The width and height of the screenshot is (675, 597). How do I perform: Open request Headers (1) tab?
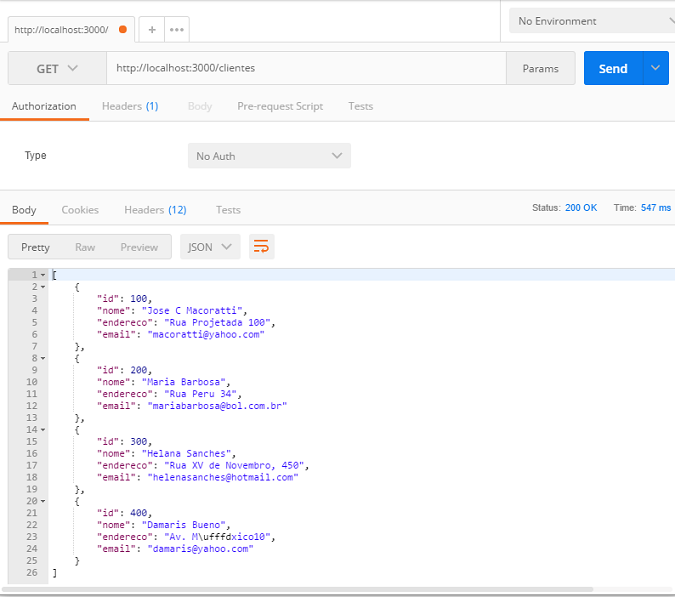coord(130,106)
